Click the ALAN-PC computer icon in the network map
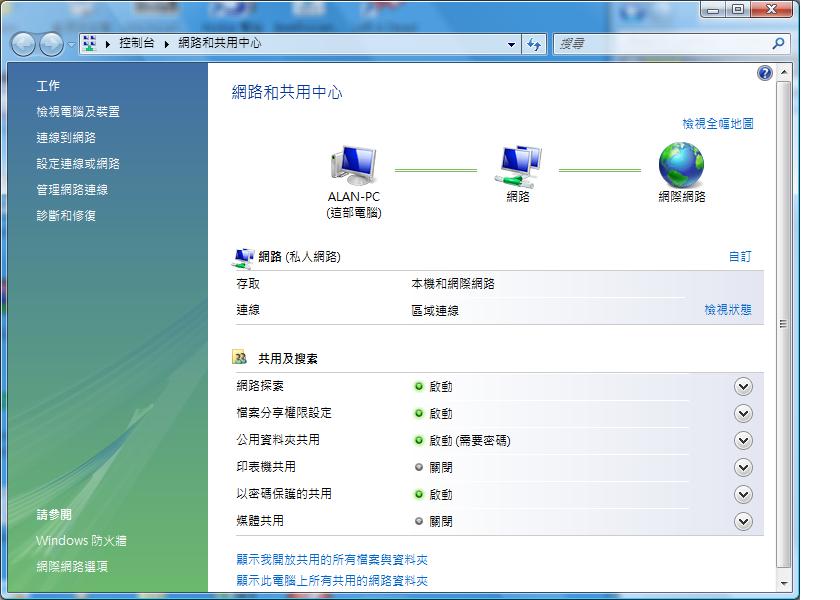This screenshot has width=840, height=600. pos(354,162)
